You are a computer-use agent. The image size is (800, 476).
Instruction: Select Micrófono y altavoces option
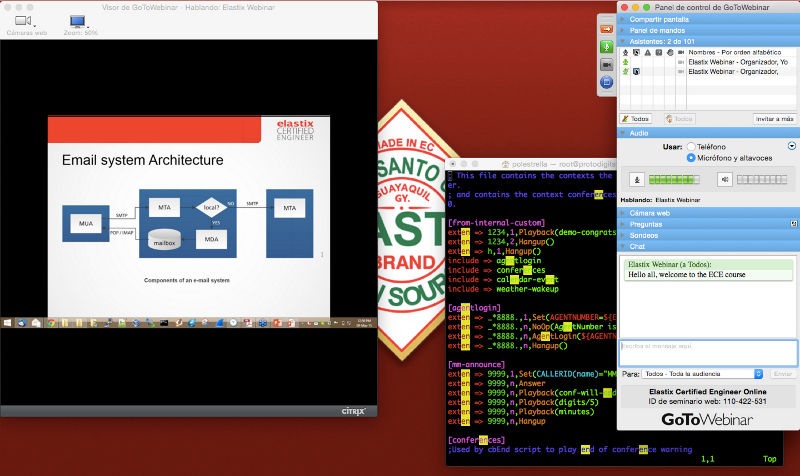point(691,158)
